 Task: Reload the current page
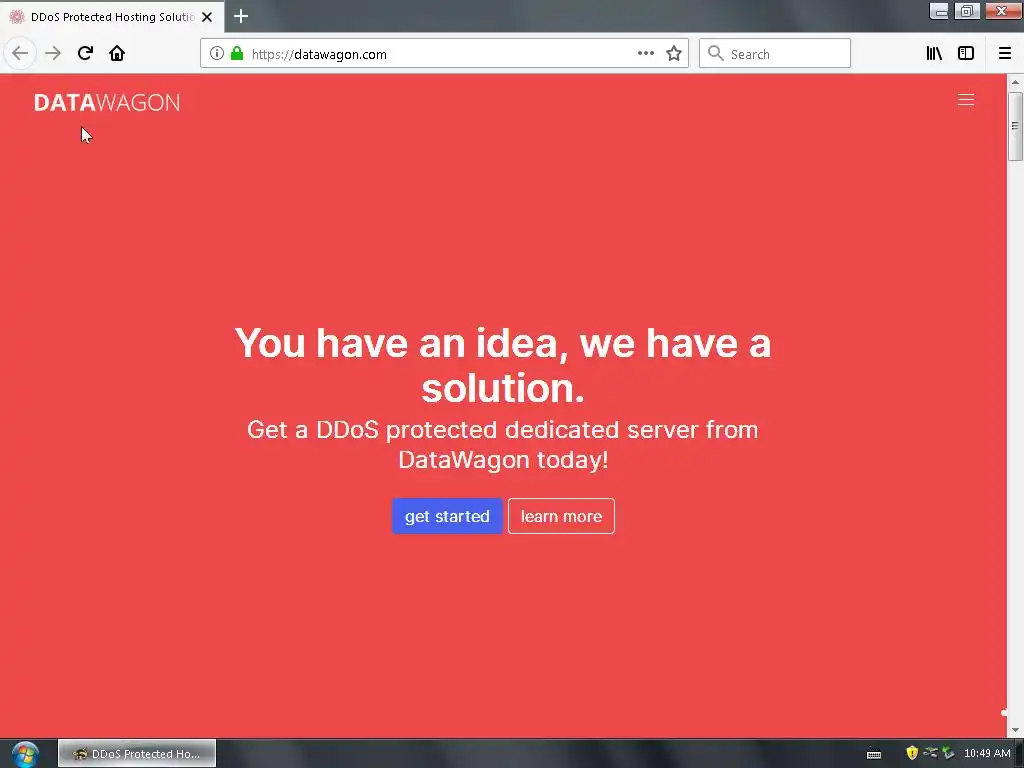[85, 54]
